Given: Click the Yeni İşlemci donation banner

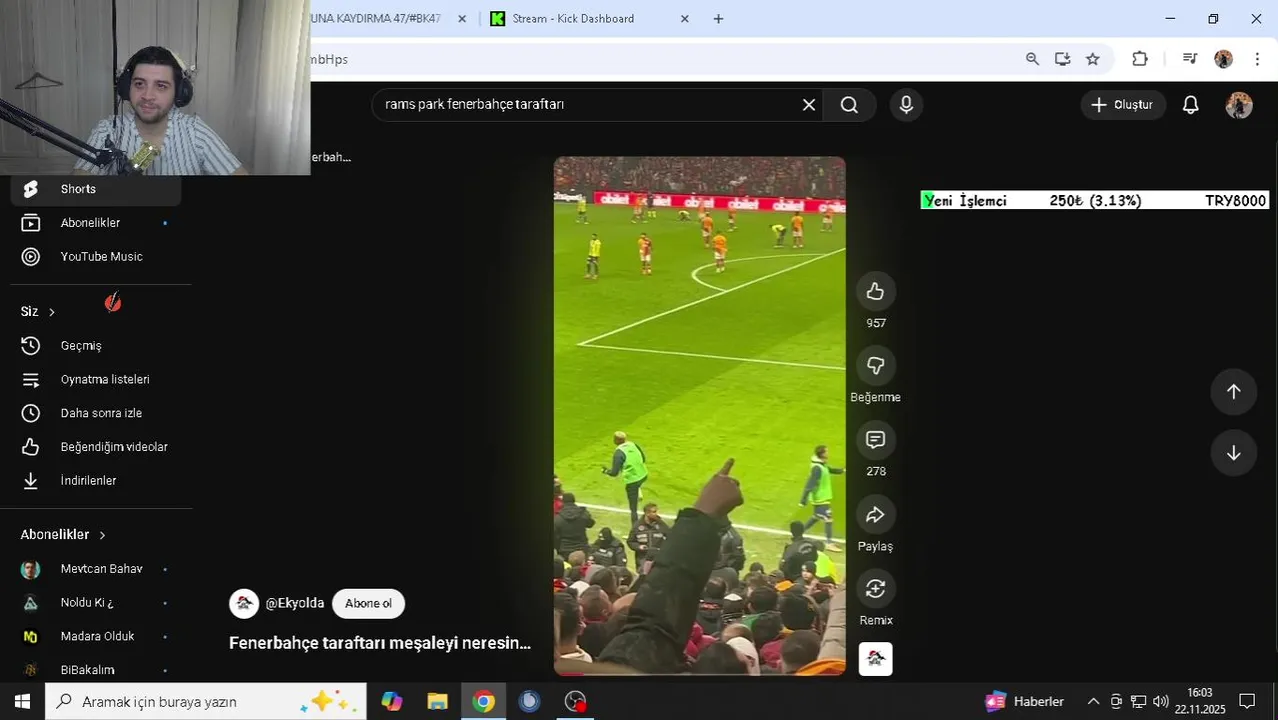Looking at the screenshot, I should click(x=1095, y=200).
